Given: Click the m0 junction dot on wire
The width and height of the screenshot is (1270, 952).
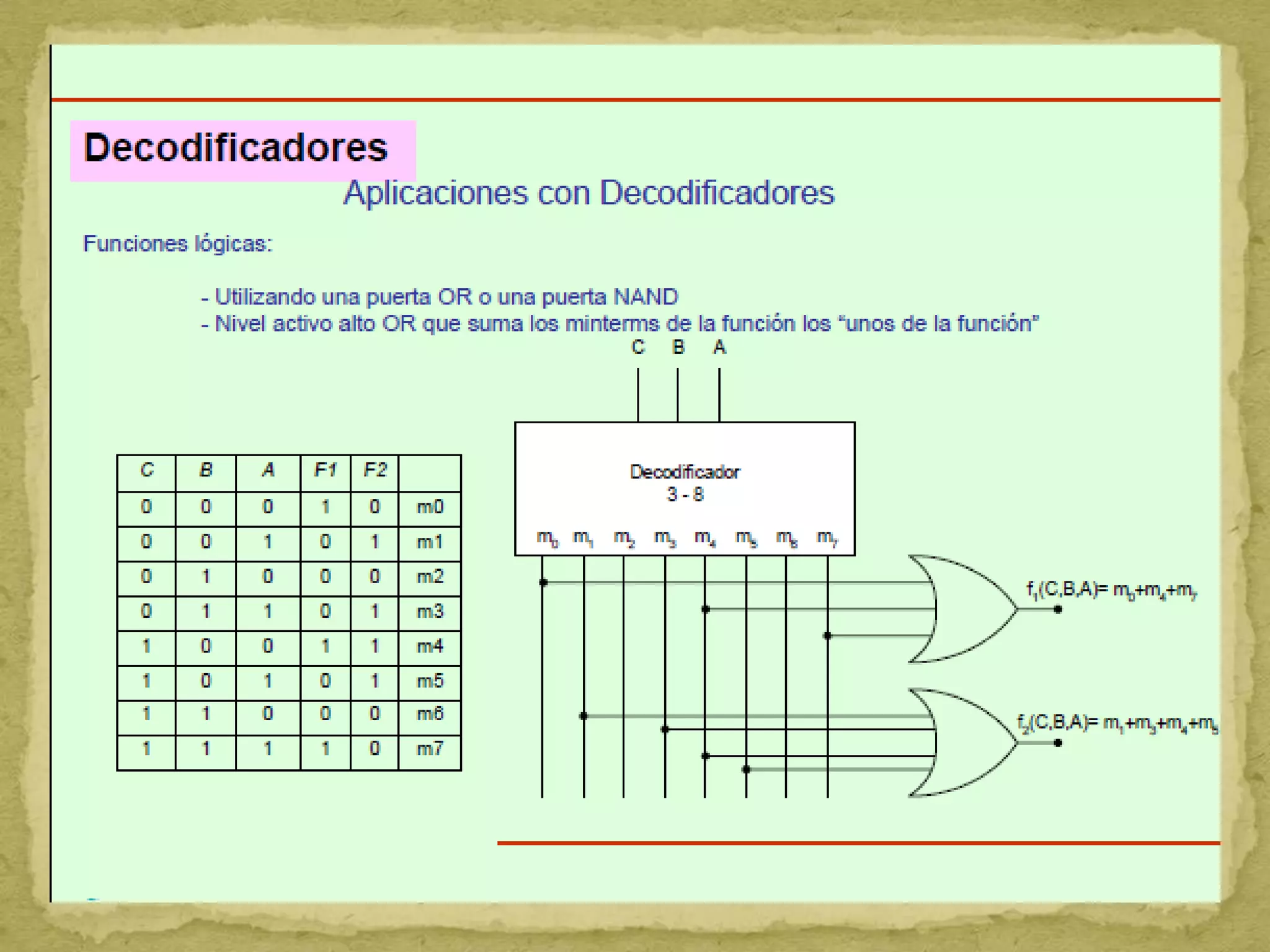Looking at the screenshot, I should point(543,582).
